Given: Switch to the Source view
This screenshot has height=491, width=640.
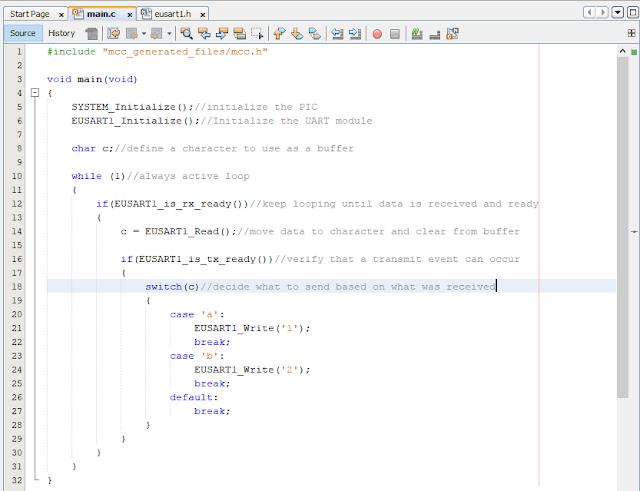Looking at the screenshot, I should pos(23,33).
